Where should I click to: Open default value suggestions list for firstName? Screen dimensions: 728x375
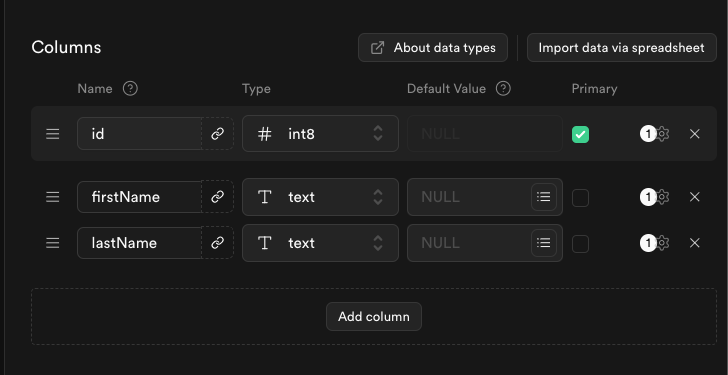[x=544, y=197]
